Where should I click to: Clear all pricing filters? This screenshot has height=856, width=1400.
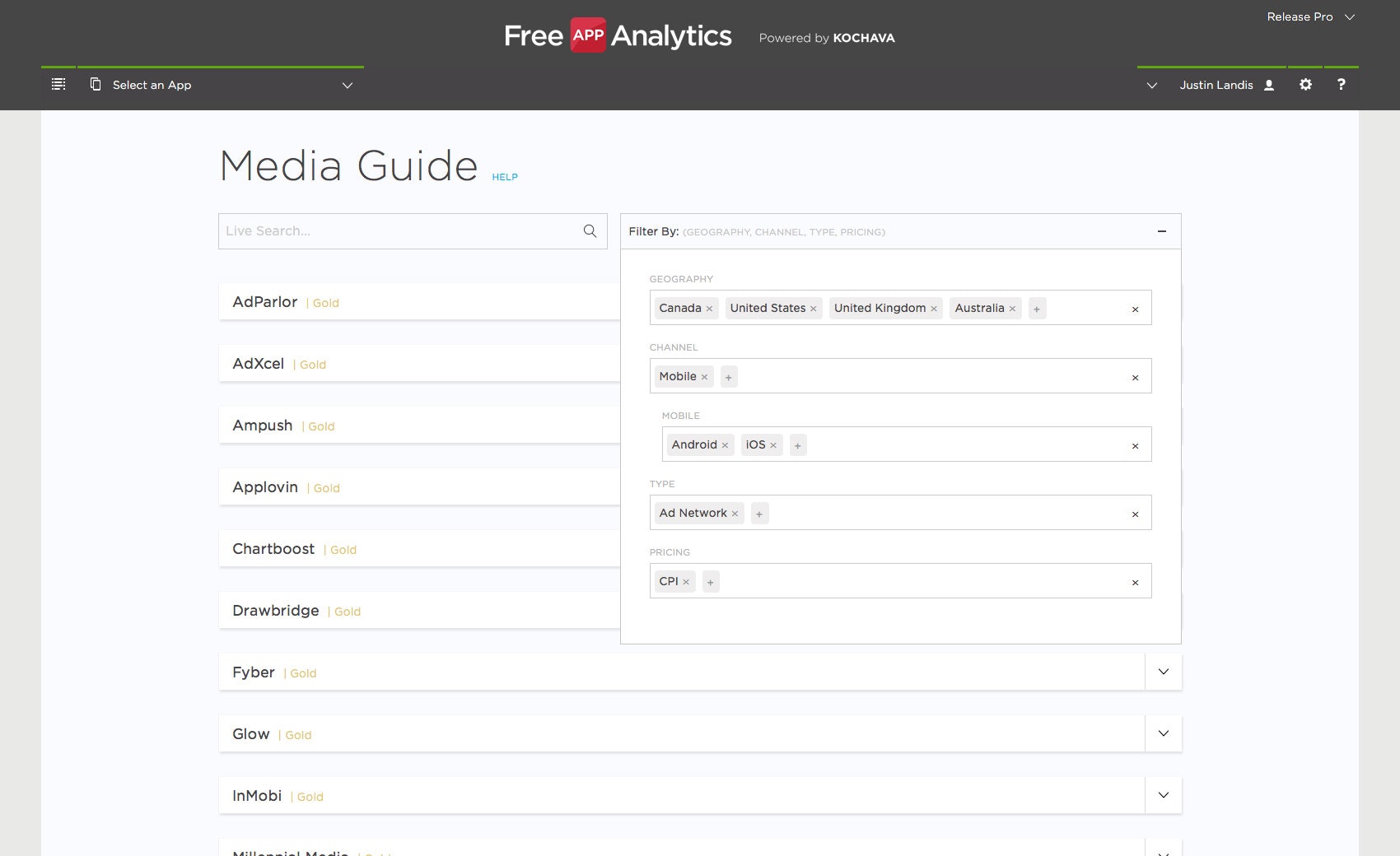(1135, 583)
